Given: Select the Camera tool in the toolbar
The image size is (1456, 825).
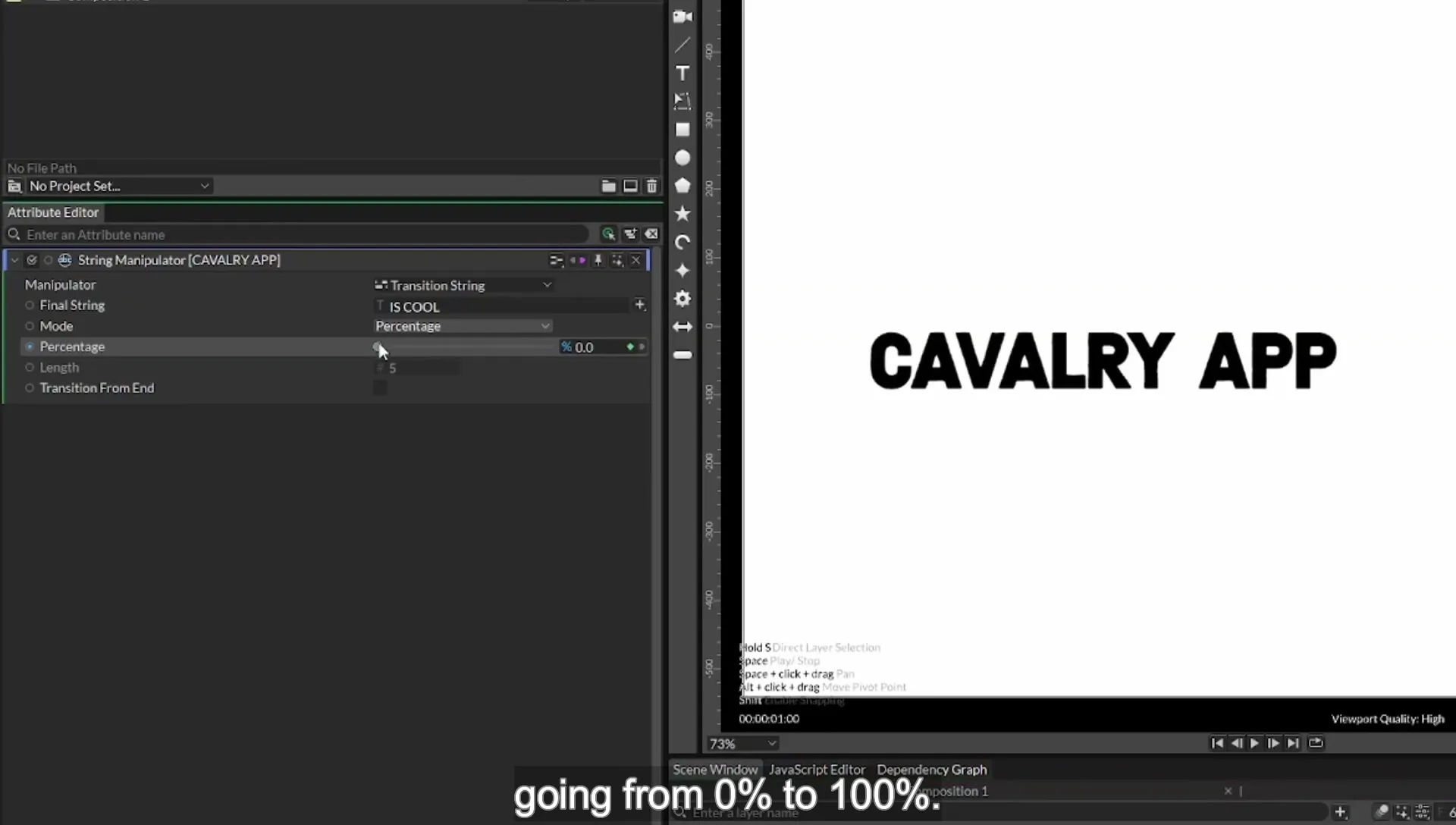Looking at the screenshot, I should pyautogui.click(x=682, y=17).
